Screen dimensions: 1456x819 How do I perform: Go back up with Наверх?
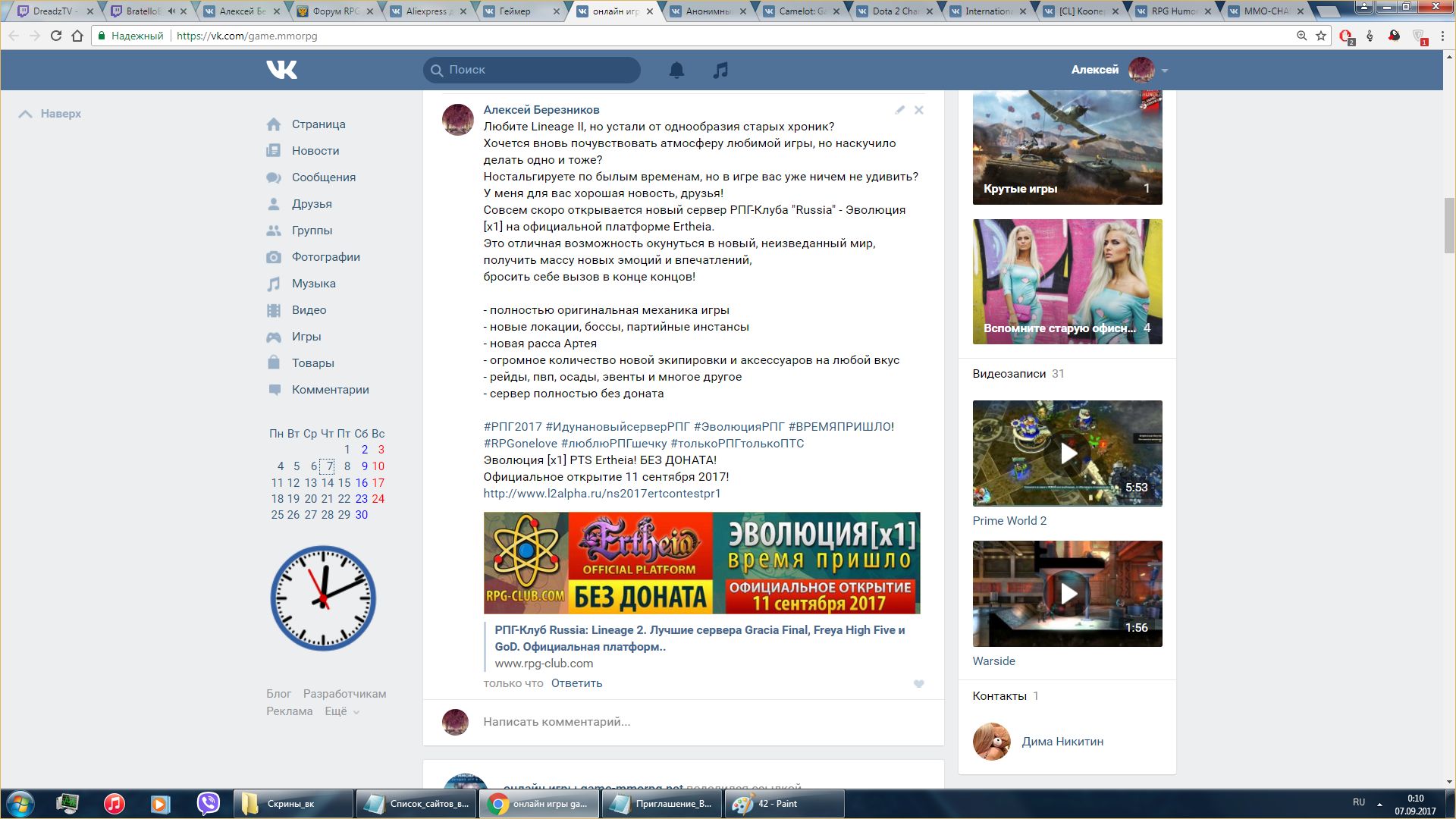coord(50,114)
